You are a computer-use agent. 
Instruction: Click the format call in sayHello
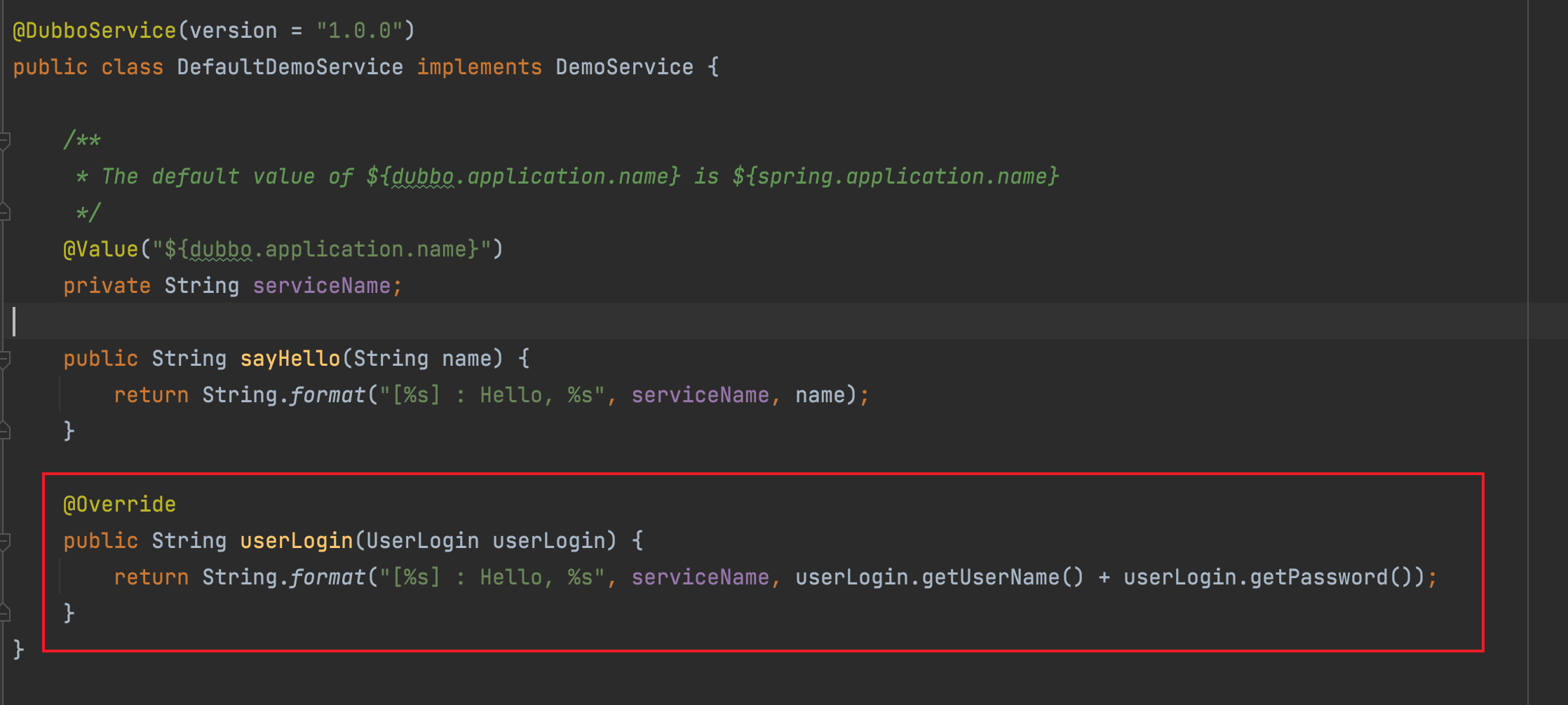327,395
